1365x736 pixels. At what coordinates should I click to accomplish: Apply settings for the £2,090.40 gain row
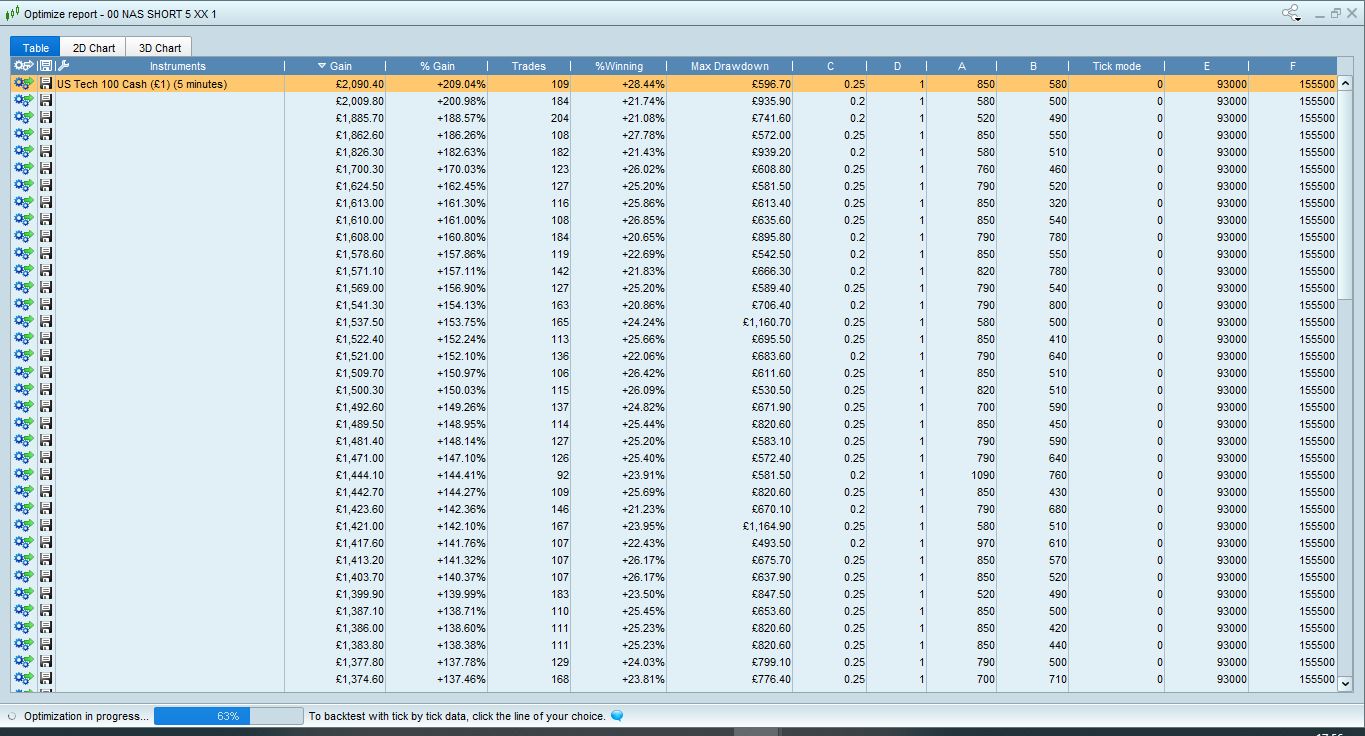coord(23,84)
